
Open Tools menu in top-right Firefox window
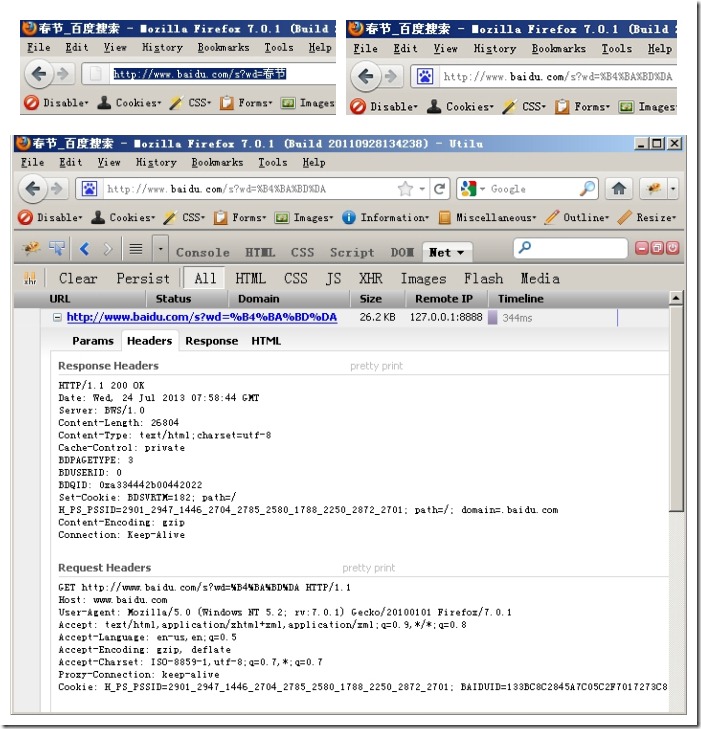pyautogui.click(x=616, y=48)
